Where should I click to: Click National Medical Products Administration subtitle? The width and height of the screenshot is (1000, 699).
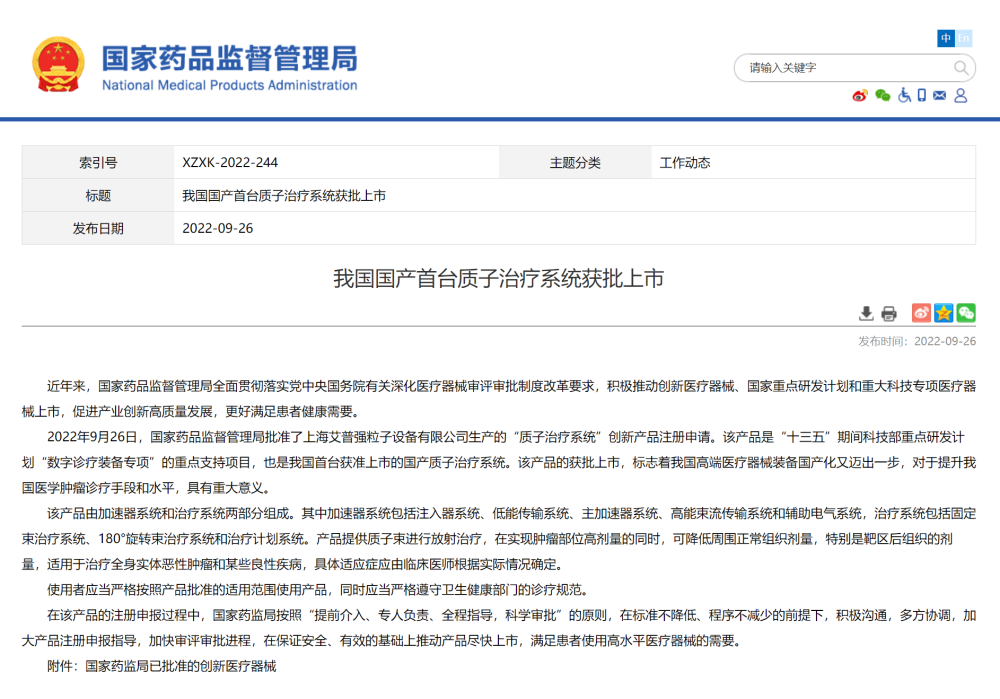[230, 85]
